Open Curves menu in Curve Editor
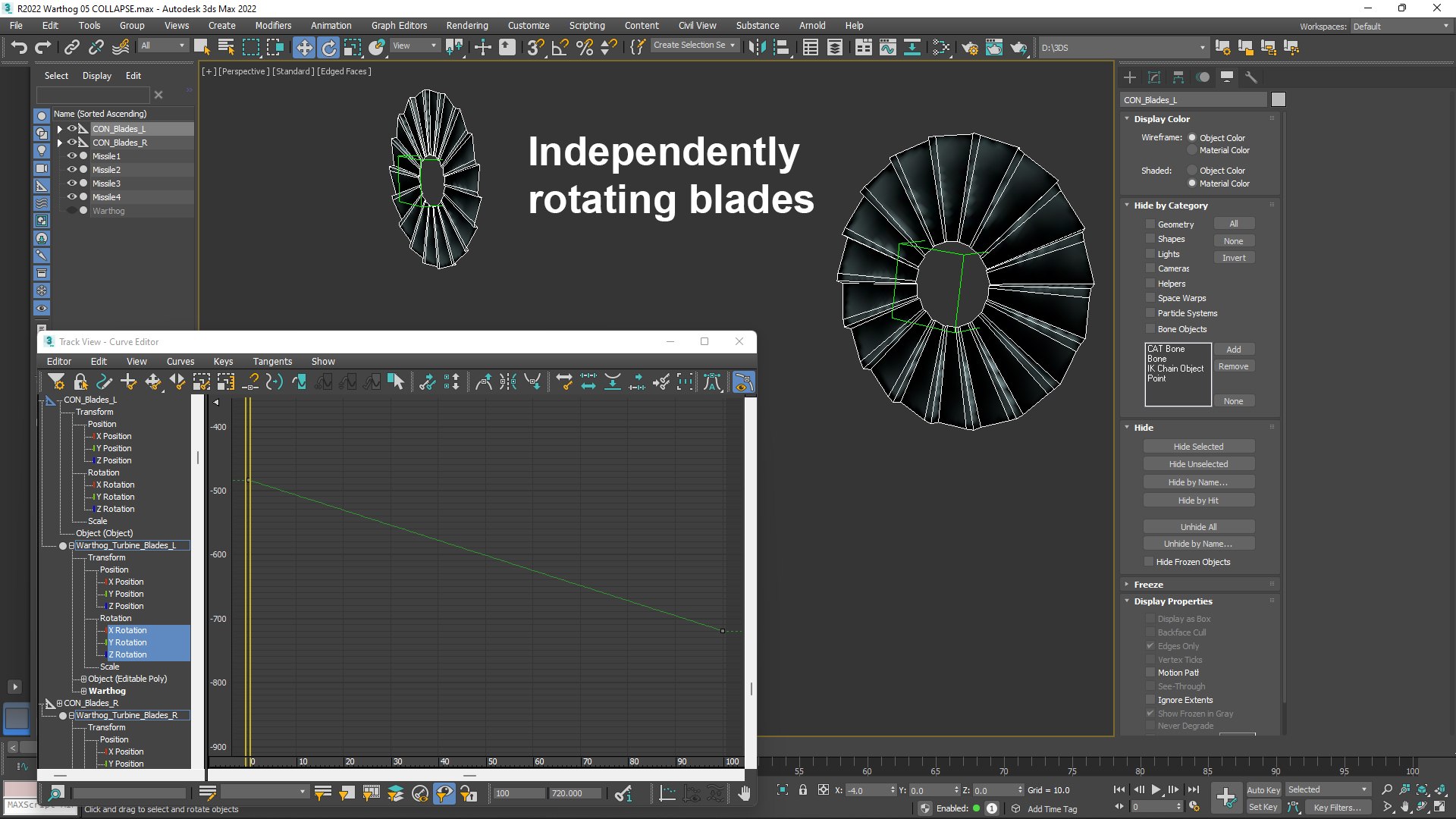 (x=180, y=362)
